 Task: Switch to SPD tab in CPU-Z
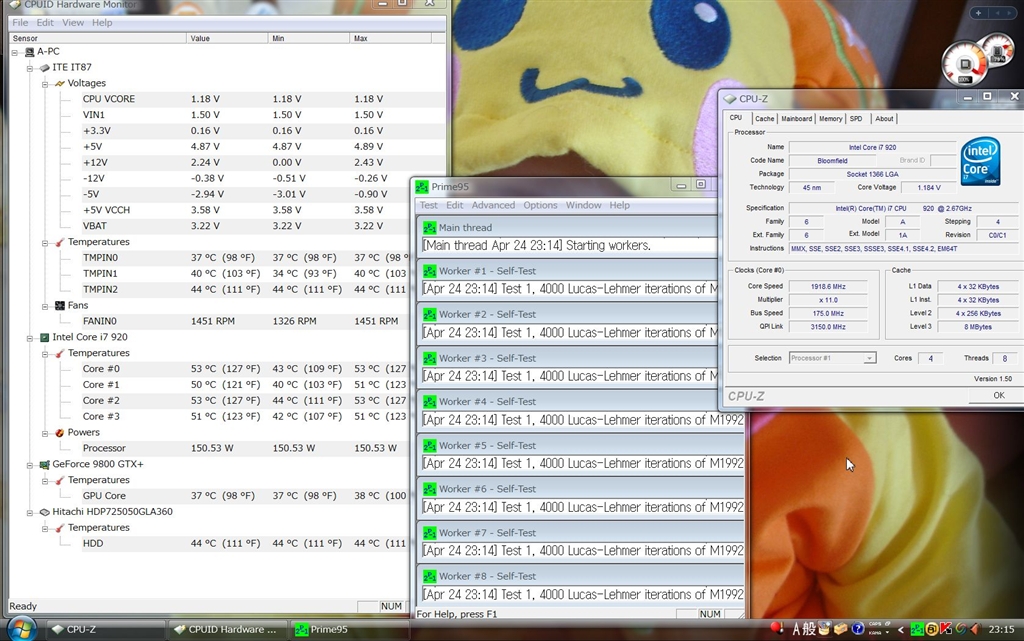click(856, 119)
